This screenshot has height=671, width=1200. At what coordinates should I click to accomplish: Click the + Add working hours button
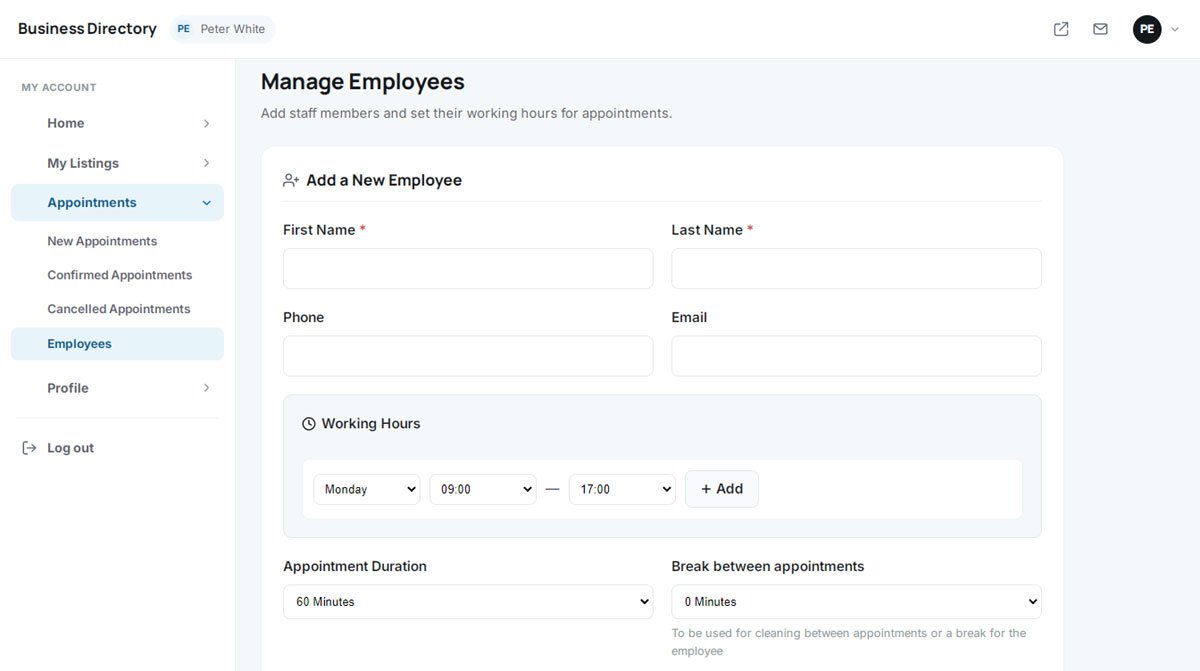click(722, 489)
